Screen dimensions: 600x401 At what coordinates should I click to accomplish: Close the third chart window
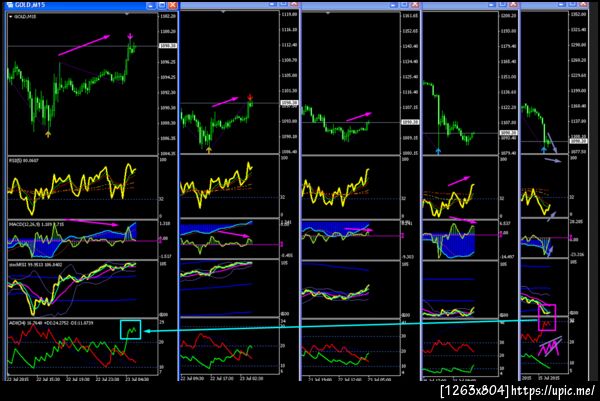415,5
